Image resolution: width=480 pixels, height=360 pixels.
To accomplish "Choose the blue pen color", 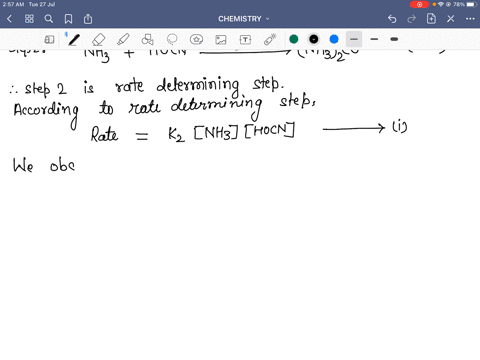I will tap(334, 39).
